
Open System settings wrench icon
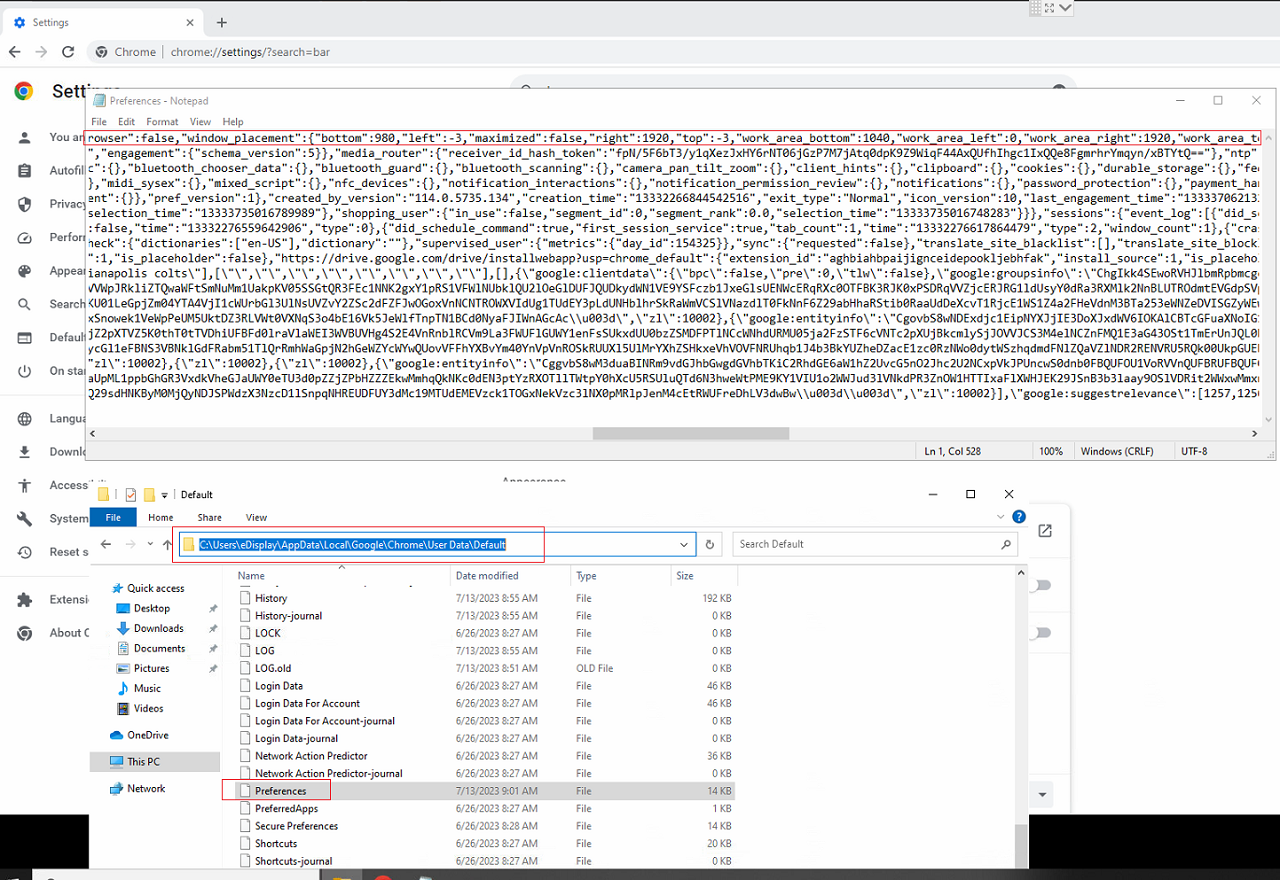pos(25,519)
